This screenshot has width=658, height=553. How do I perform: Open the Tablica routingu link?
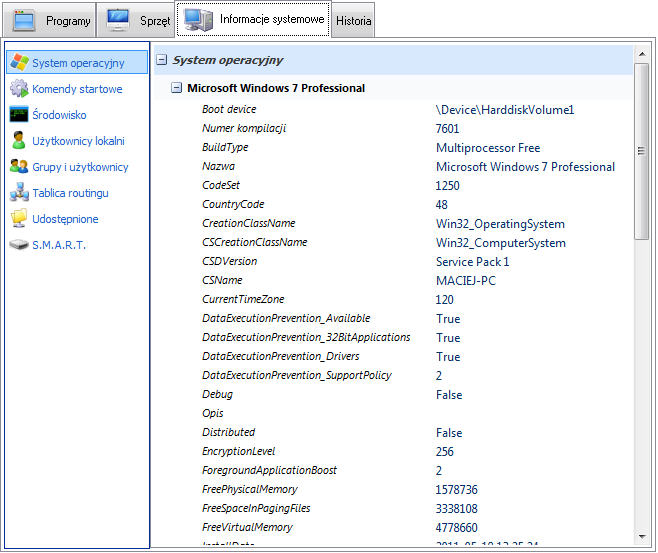pyautogui.click(x=70, y=193)
